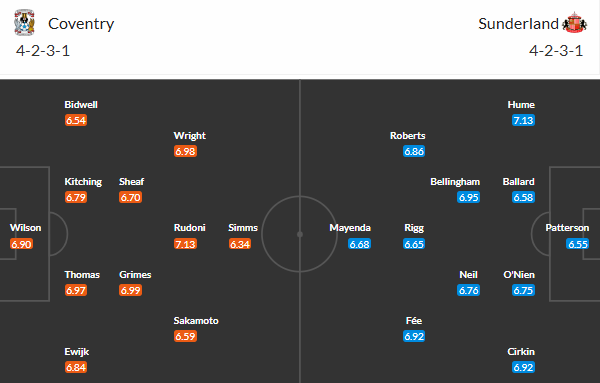The image size is (600, 383).
Task: Click the Sunderland club crest icon
Action: point(574,23)
